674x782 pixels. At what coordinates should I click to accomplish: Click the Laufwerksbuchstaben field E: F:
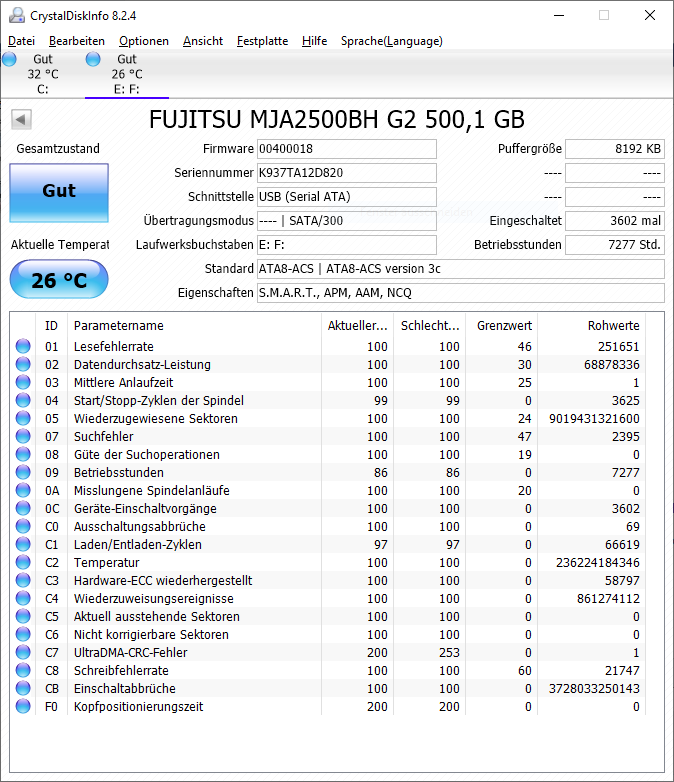pyautogui.click(x=347, y=244)
